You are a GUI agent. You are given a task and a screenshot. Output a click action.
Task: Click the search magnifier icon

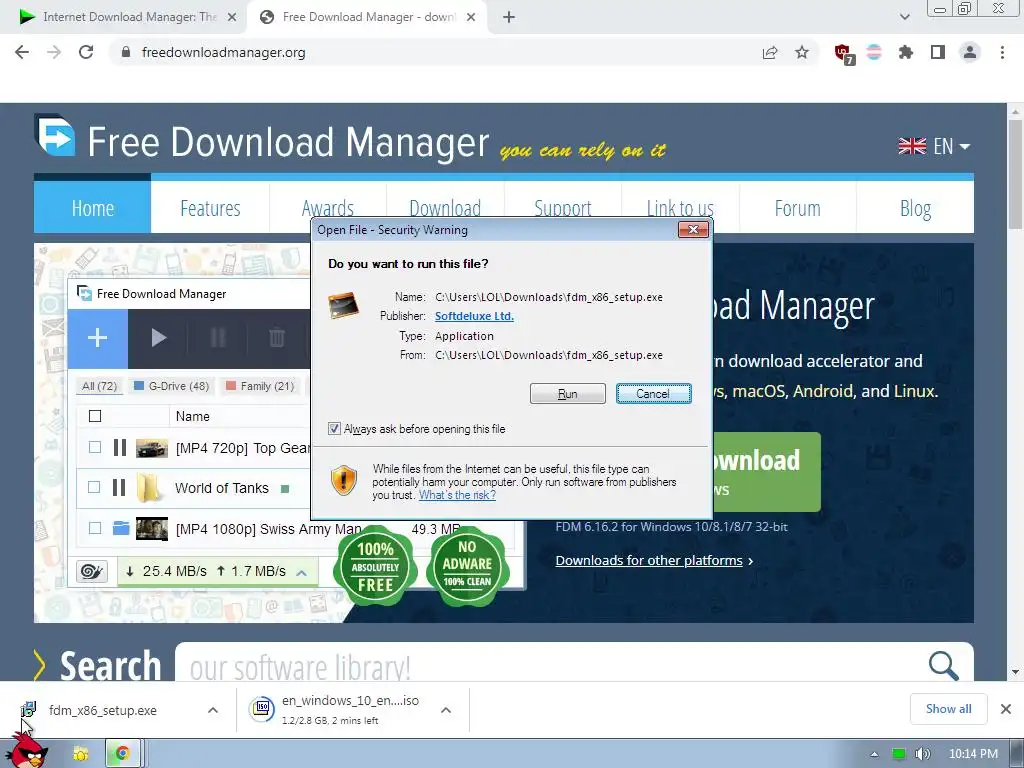coord(943,665)
